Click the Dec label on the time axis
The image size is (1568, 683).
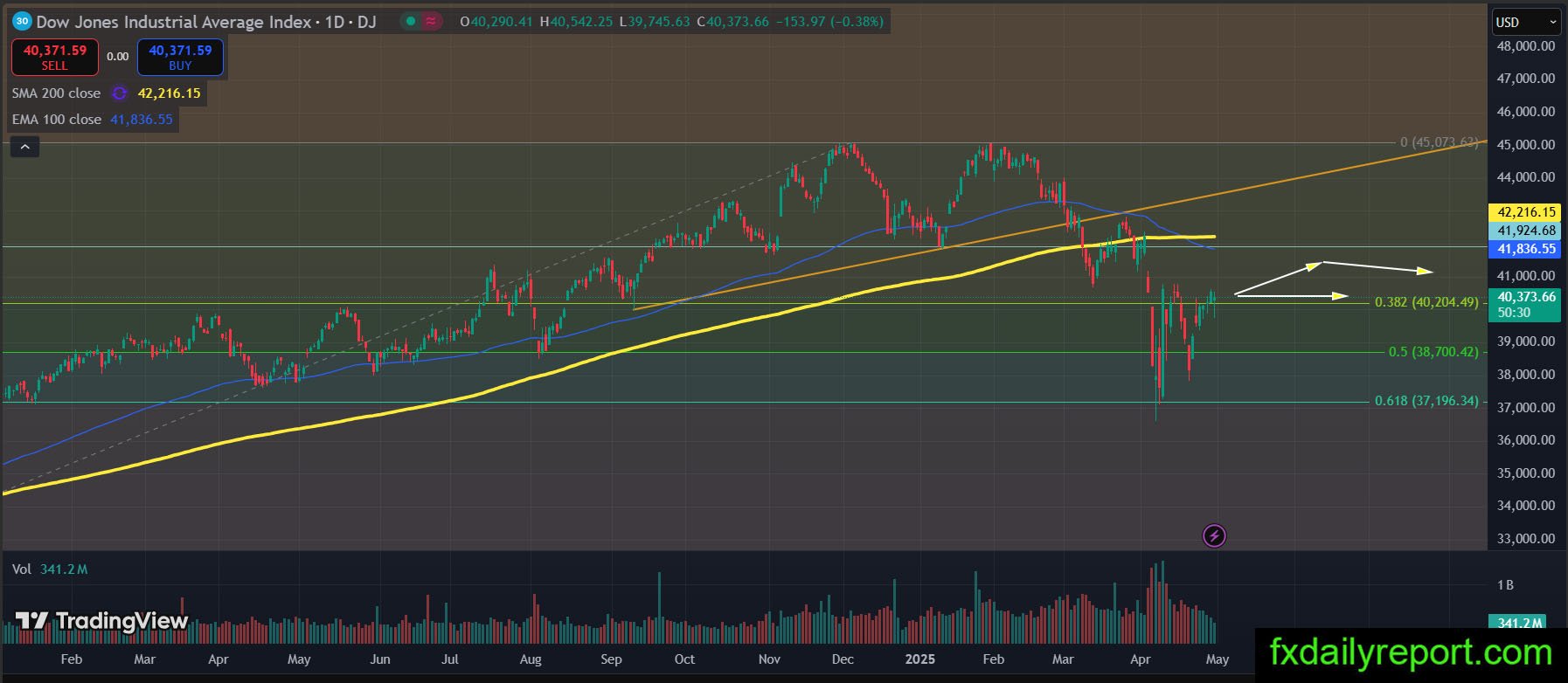point(843,659)
